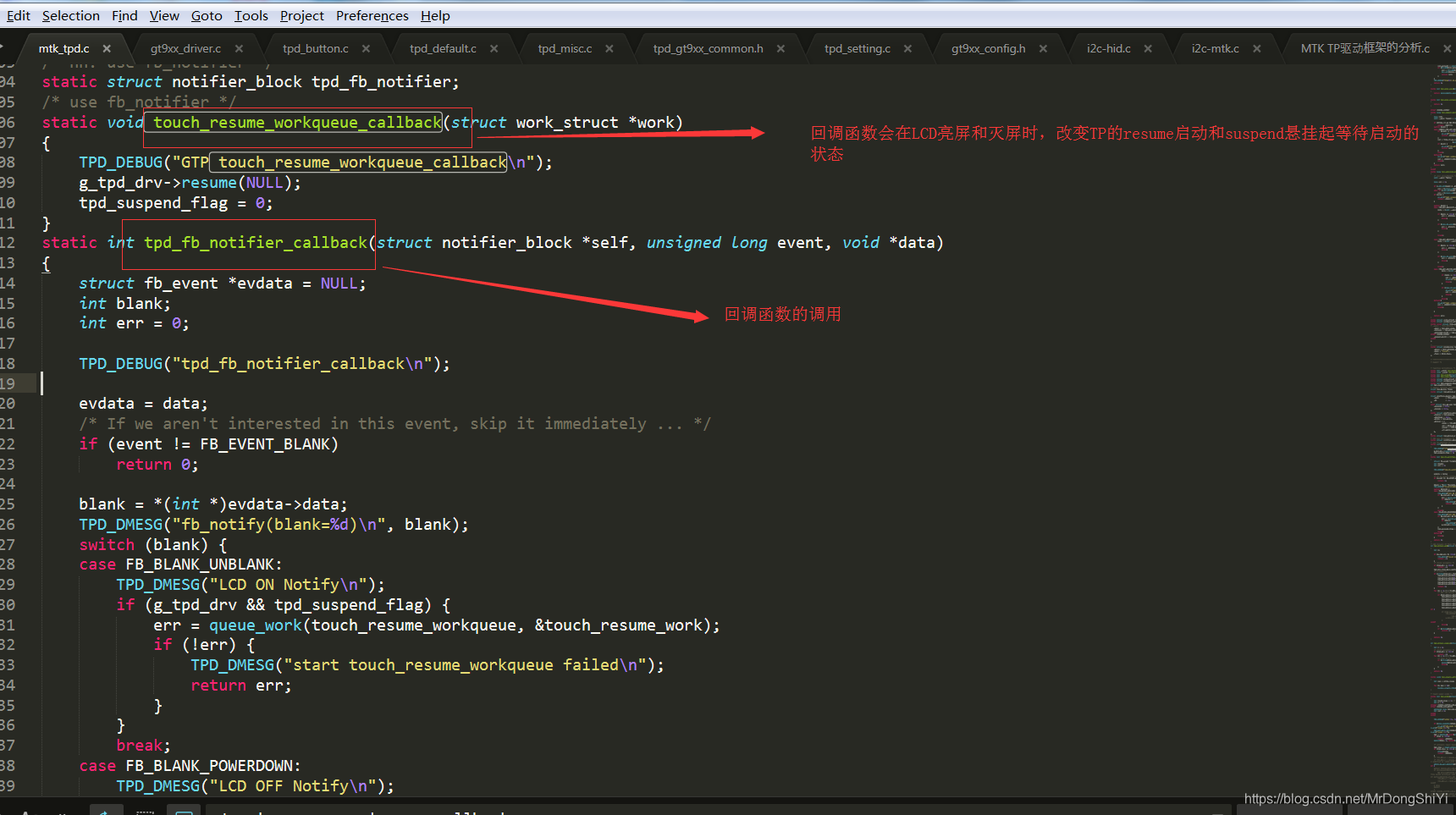Close the tpd_misc.c tab
This screenshot has height=815, width=1456.
click(609, 49)
